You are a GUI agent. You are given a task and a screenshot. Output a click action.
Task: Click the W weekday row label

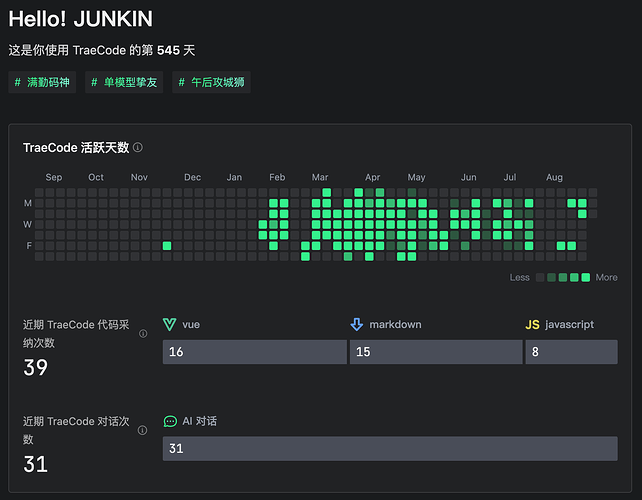(27, 224)
